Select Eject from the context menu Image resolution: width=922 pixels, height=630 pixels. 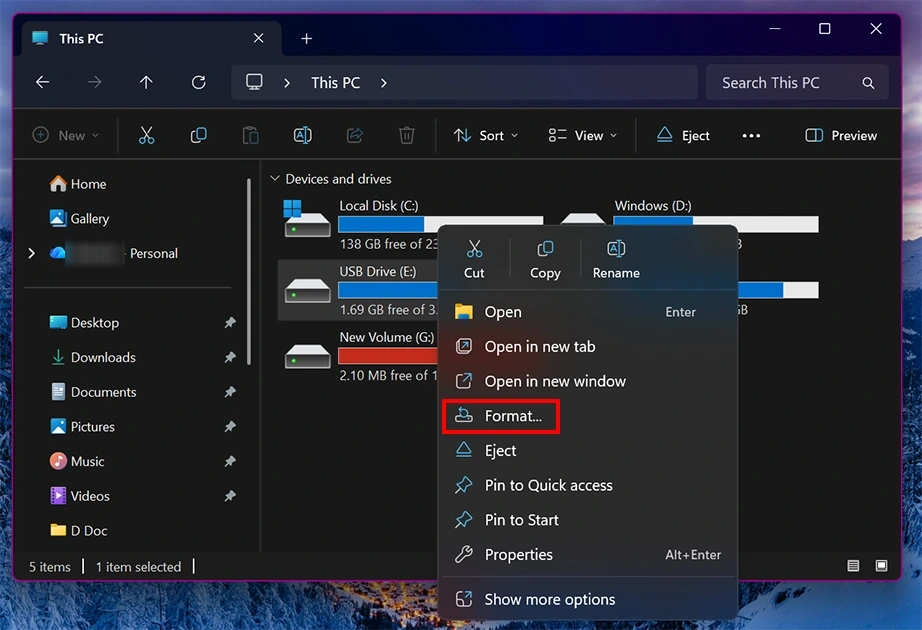click(588, 451)
